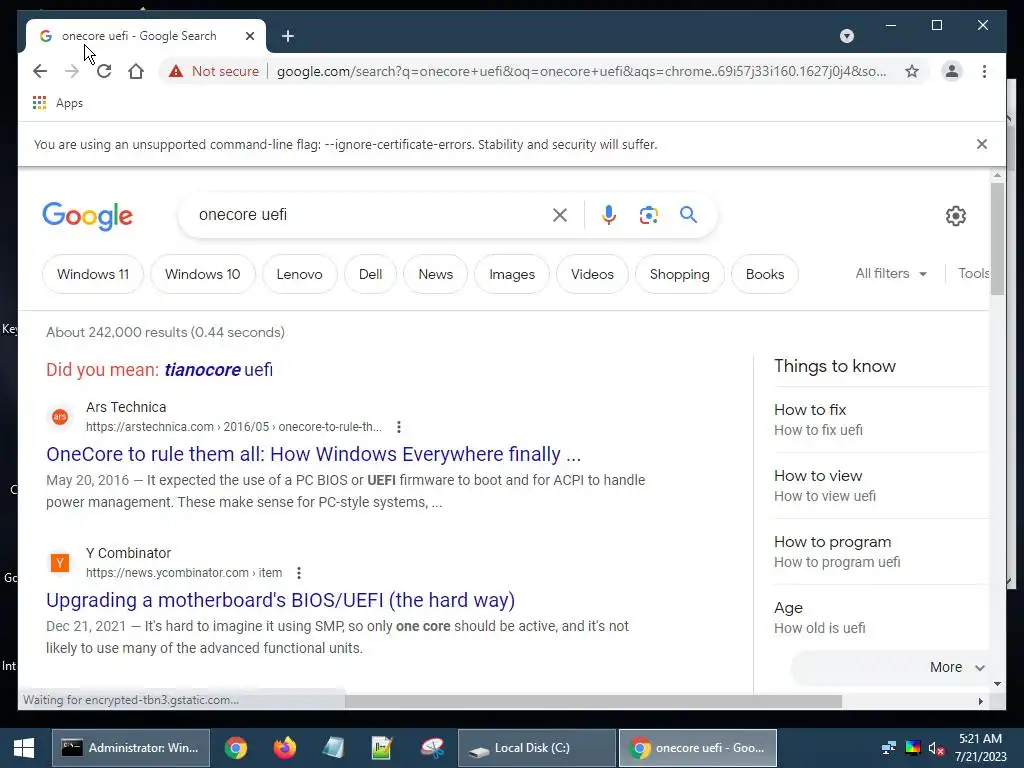Open the OneCore to rule them all result
This screenshot has width=1024, height=768.
(313, 454)
